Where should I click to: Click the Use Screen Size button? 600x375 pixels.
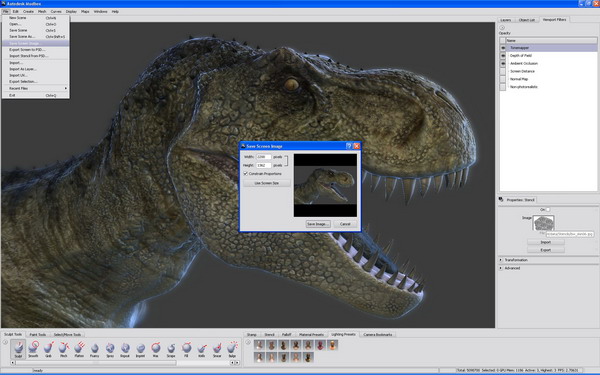coord(267,183)
